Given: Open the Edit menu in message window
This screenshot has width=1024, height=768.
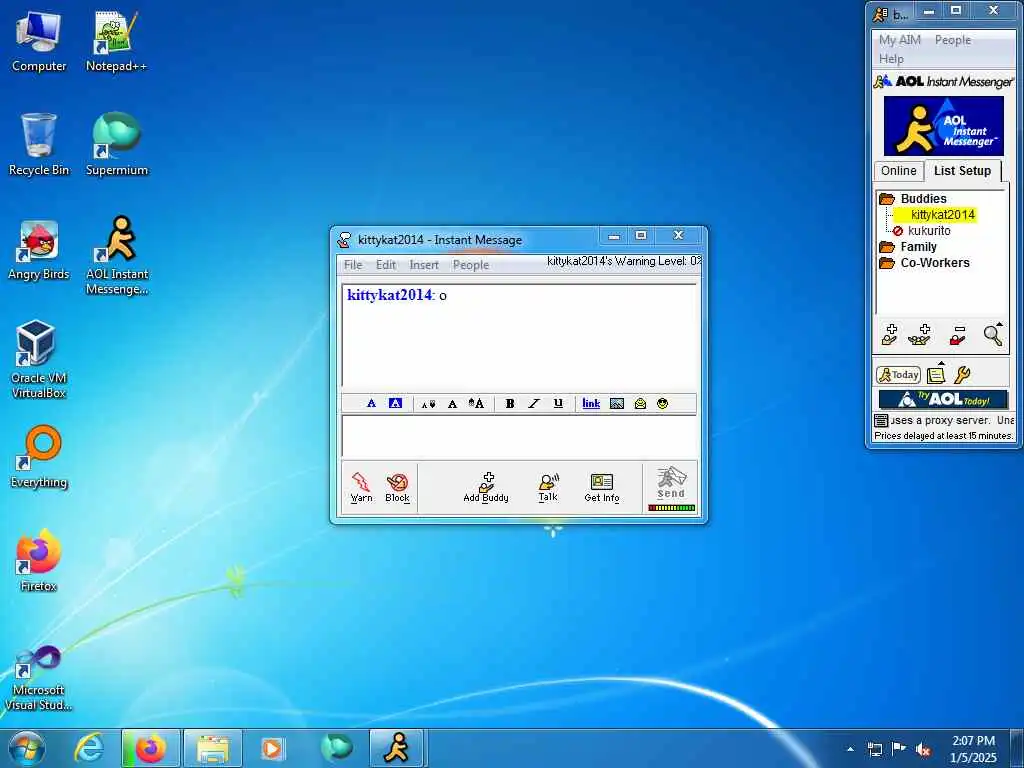Looking at the screenshot, I should coord(385,264).
